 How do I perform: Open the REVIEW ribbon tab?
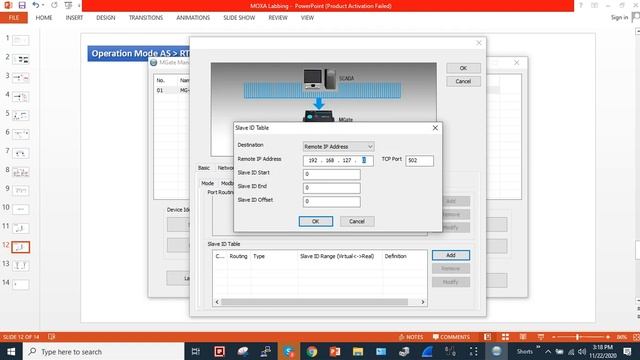coord(278,18)
